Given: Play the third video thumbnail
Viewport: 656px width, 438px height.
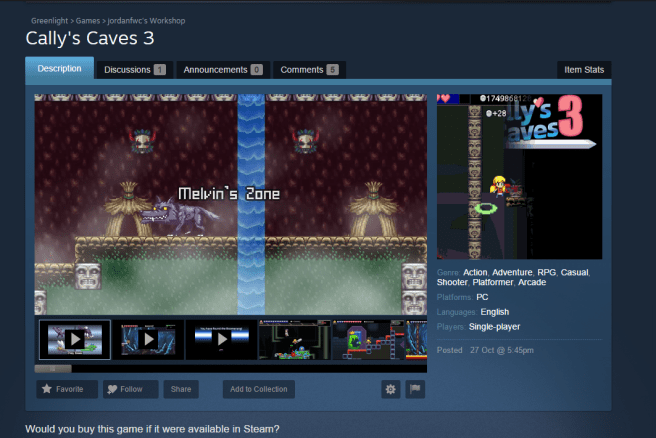Looking at the screenshot, I should click(x=221, y=340).
